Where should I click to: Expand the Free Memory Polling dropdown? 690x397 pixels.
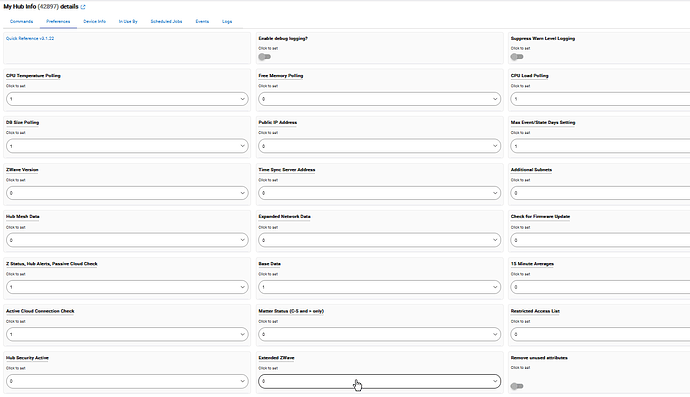379,99
